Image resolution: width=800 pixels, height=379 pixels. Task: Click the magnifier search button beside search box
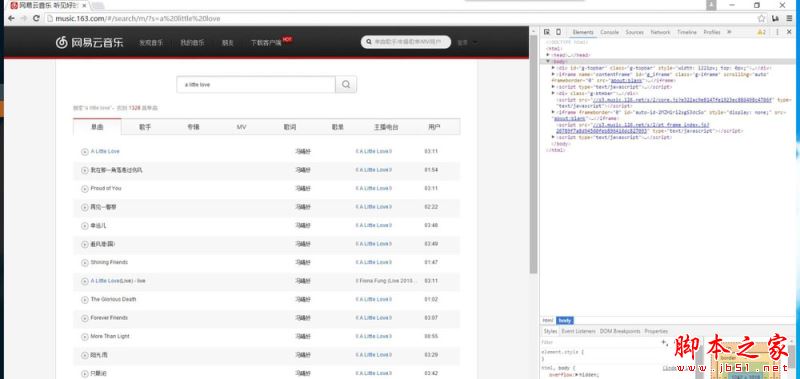(x=346, y=85)
